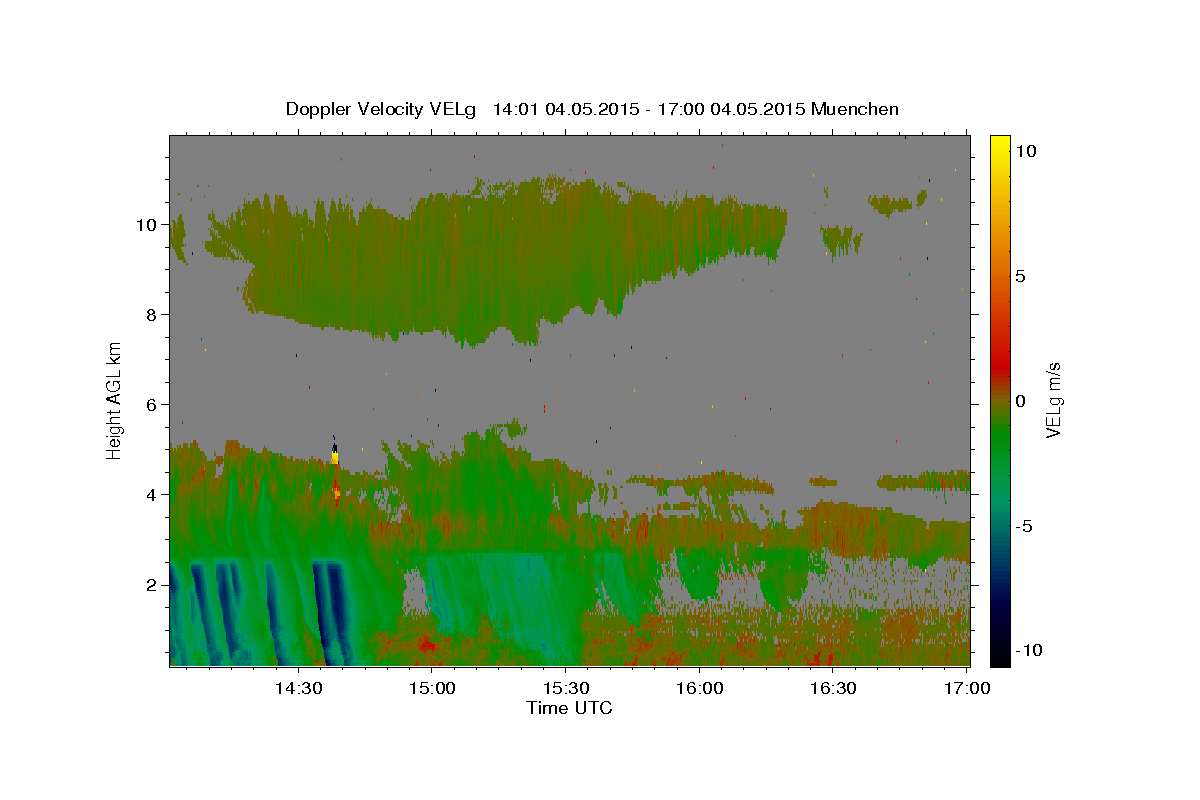Image resolution: width=1200 pixels, height=800 pixels.
Task: Click the 'VELg m/s' colorbar label
Action: pyautogui.click(x=1053, y=399)
